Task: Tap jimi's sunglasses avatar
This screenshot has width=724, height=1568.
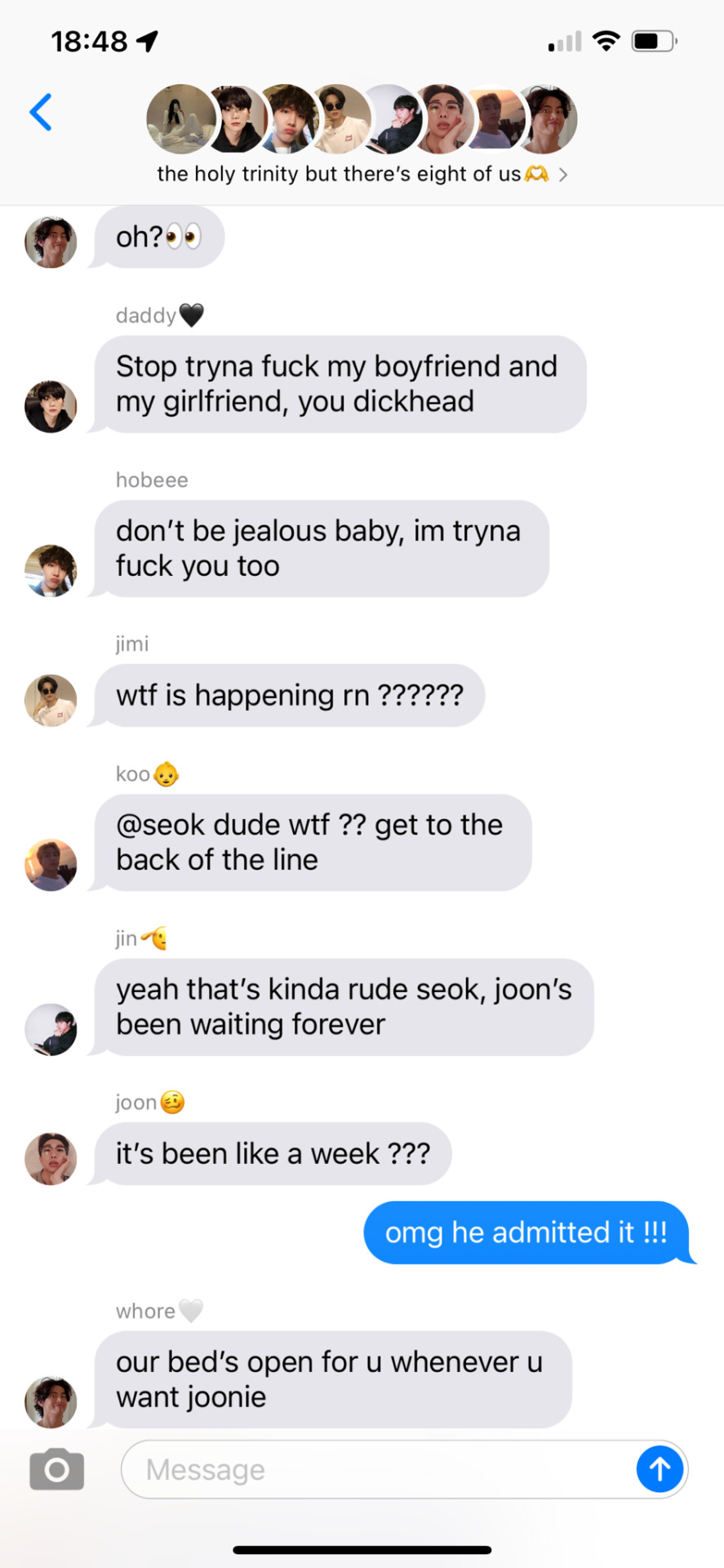Action: click(51, 701)
